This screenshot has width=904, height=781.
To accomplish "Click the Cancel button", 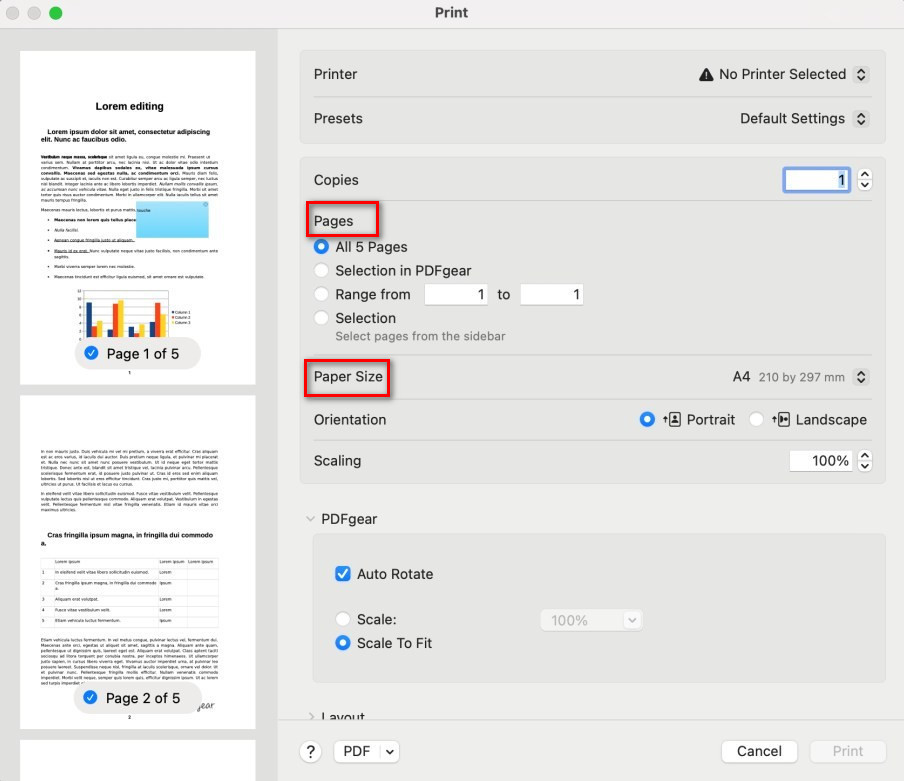I will click(x=759, y=751).
